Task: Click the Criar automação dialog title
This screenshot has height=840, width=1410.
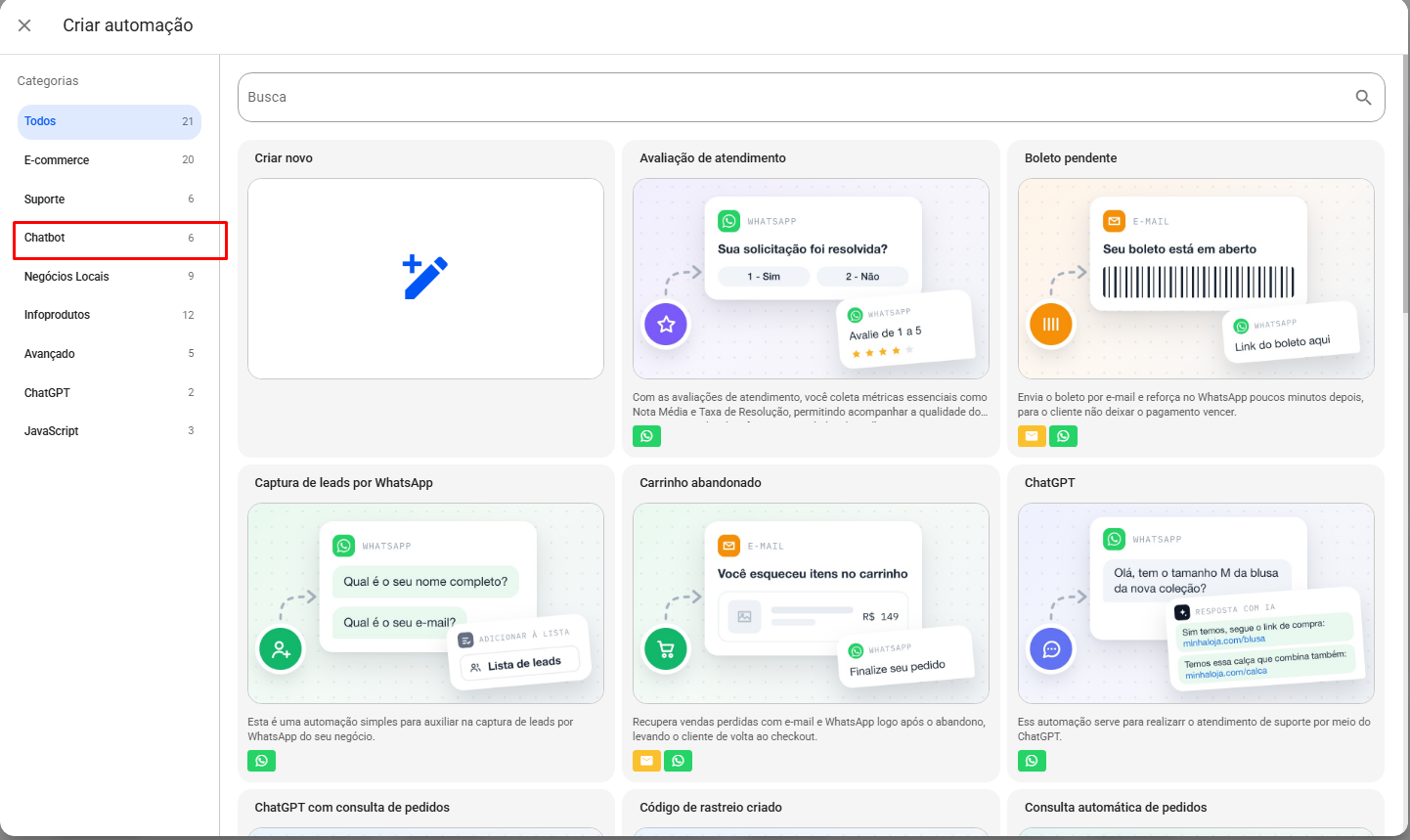Action: (128, 25)
